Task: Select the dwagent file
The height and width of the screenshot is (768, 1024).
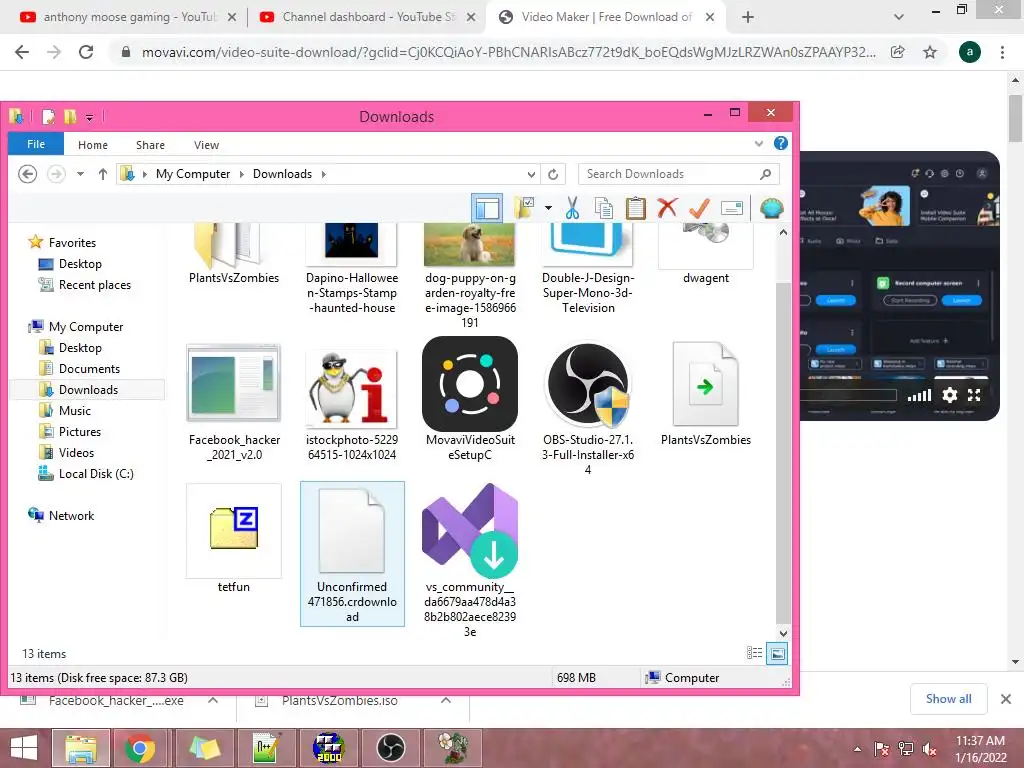Action: 705,255
